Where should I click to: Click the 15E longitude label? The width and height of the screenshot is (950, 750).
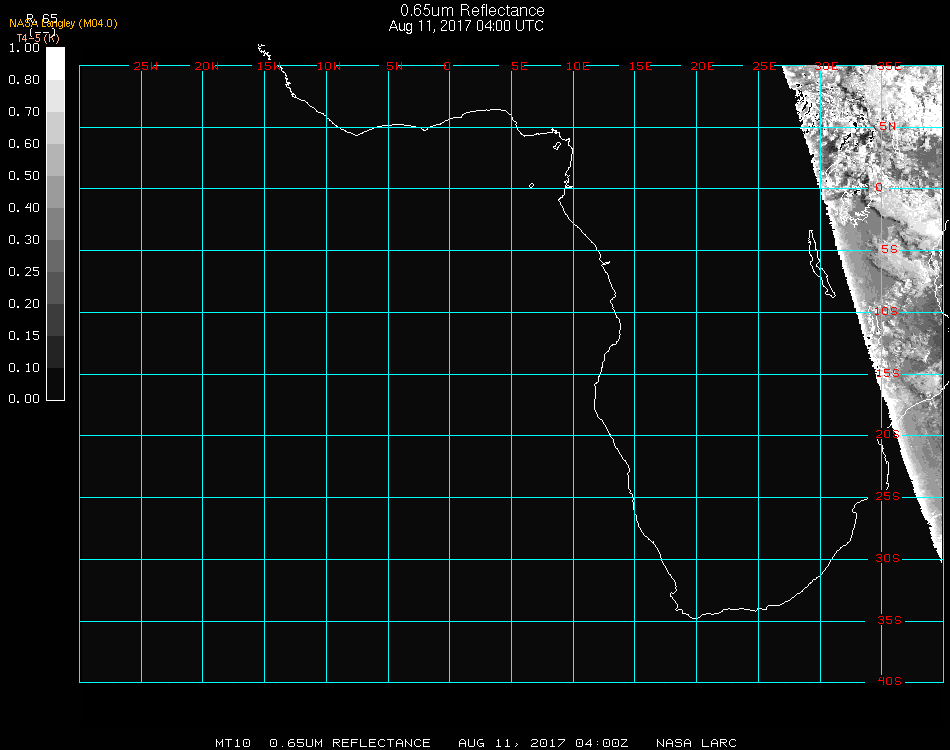[640, 66]
